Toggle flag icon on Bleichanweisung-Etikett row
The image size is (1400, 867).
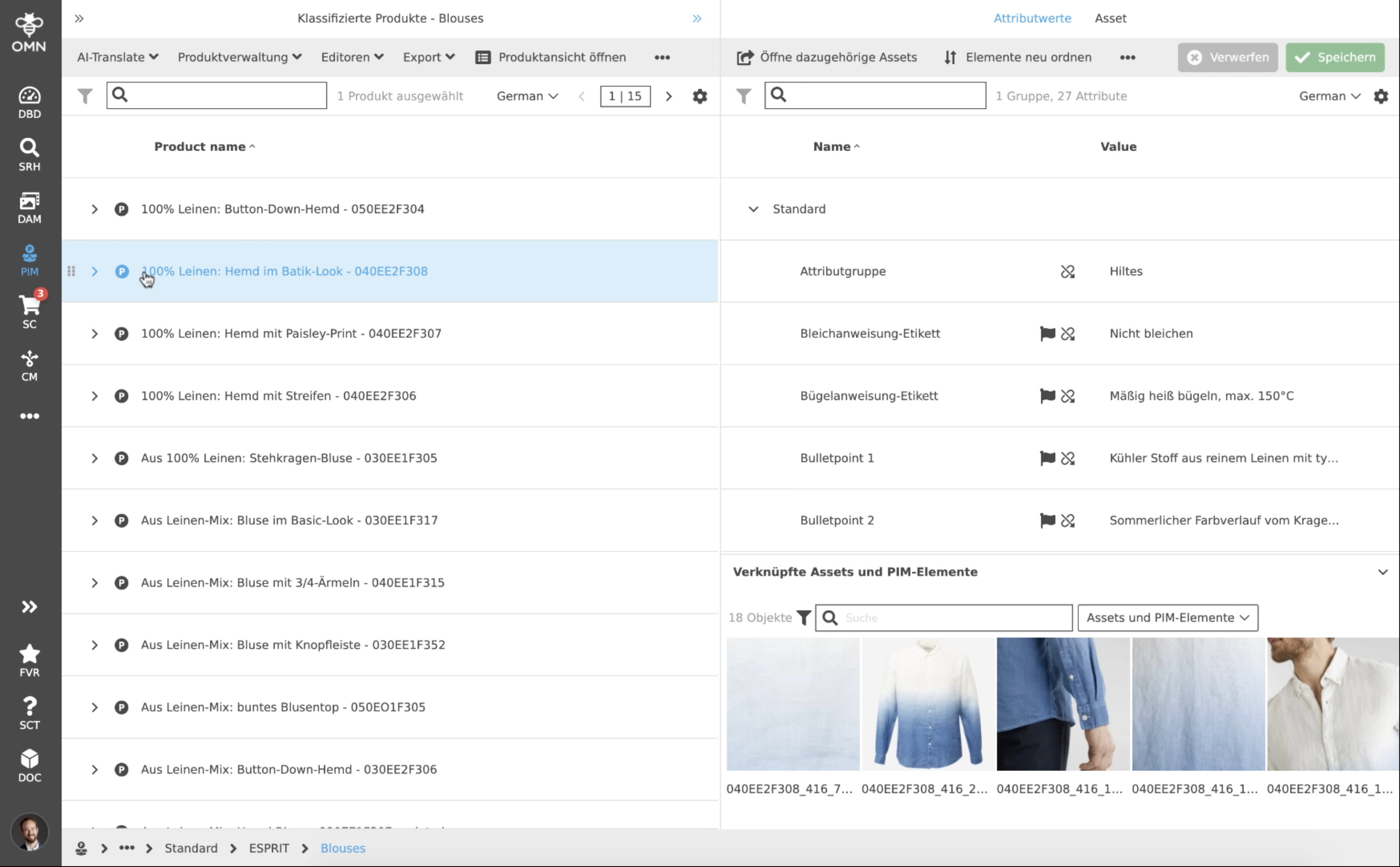[x=1047, y=333]
